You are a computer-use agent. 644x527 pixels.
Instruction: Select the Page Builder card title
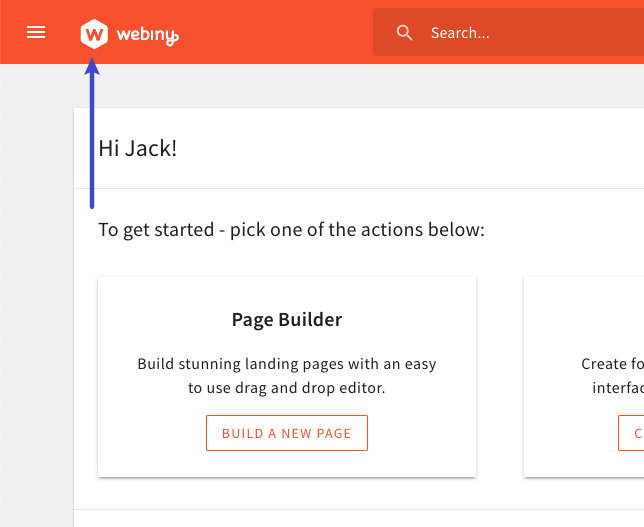(x=287, y=320)
